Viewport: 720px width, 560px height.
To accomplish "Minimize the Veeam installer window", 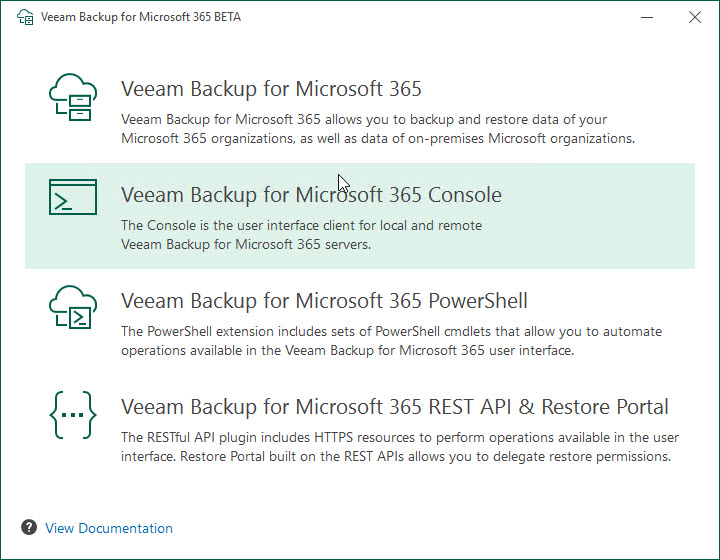I will (x=647, y=17).
